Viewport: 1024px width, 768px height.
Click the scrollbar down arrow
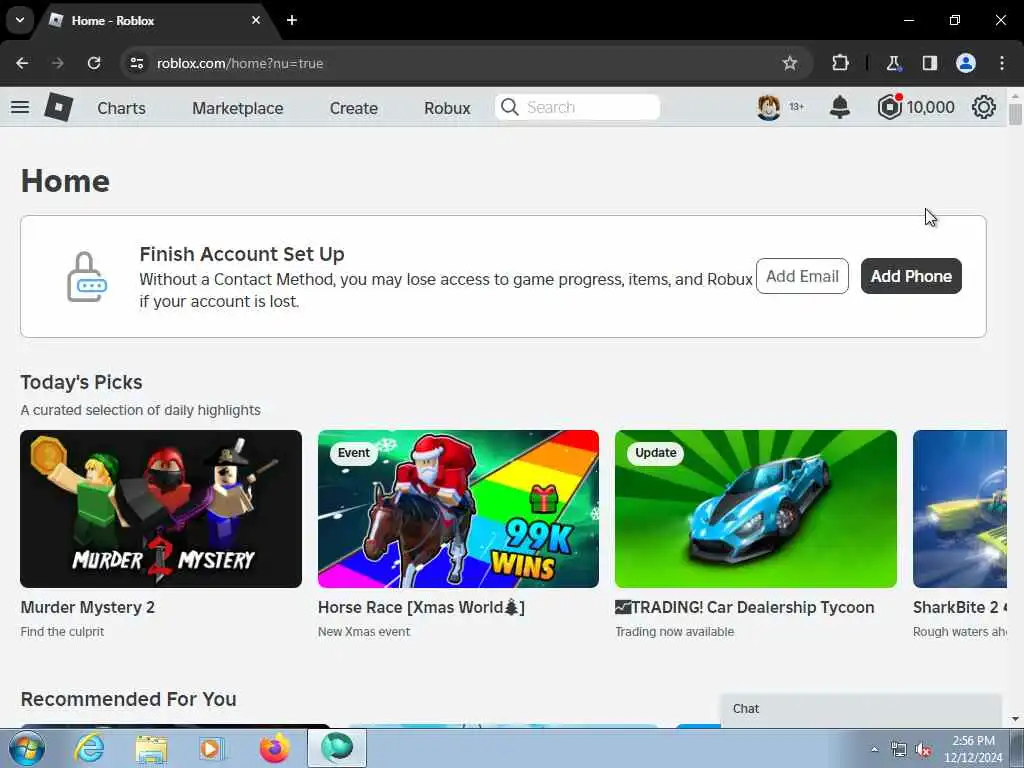[x=1015, y=720]
